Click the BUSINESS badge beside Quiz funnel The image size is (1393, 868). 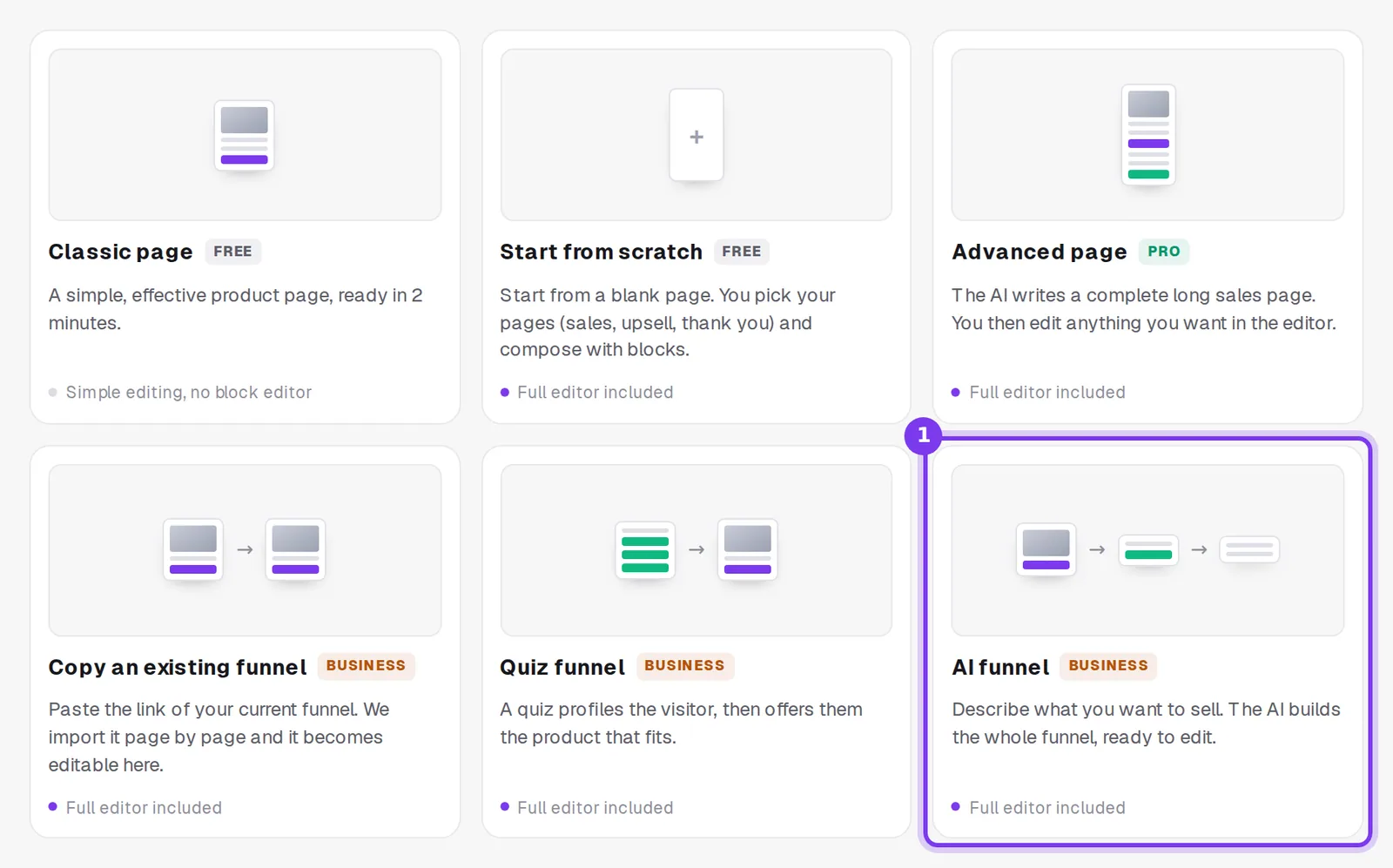click(x=684, y=666)
